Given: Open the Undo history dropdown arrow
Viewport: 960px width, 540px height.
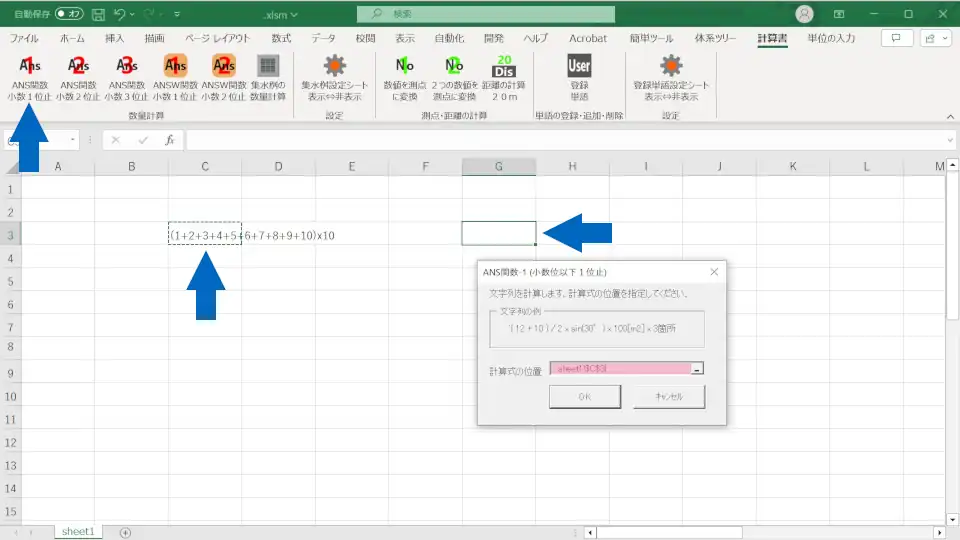Looking at the screenshot, I should (132, 14).
